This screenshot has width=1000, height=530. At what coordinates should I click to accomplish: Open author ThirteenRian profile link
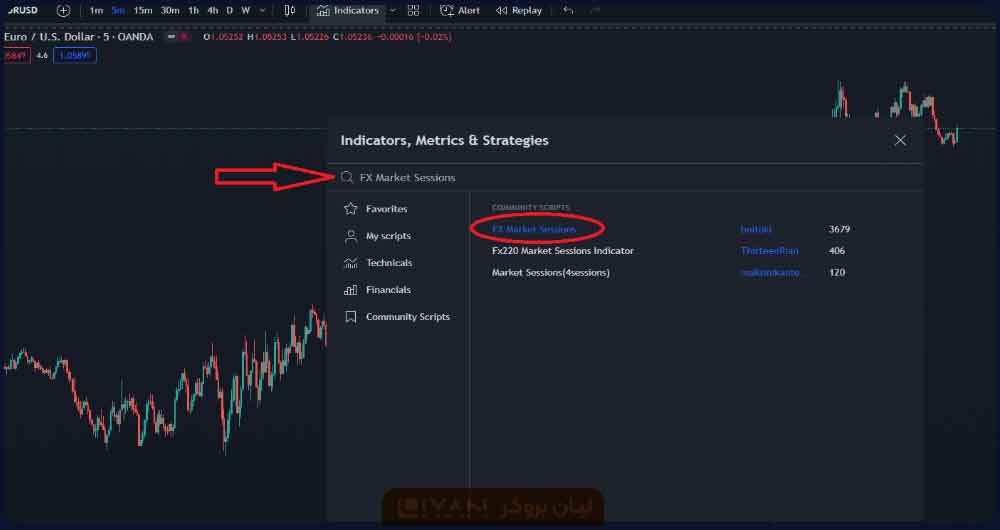(x=769, y=251)
